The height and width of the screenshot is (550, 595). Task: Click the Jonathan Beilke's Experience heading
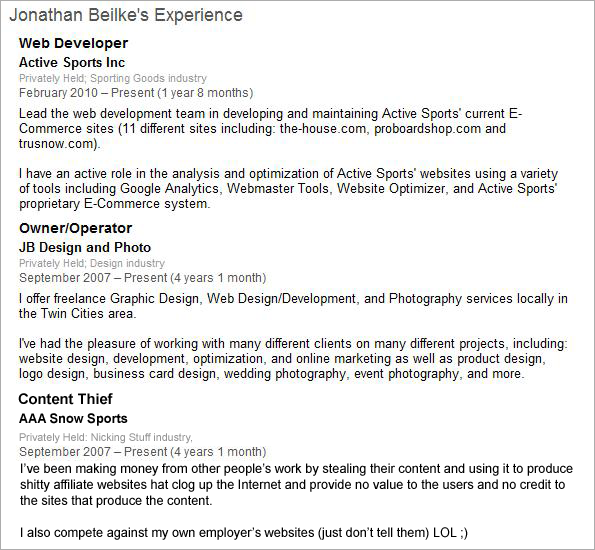point(126,15)
